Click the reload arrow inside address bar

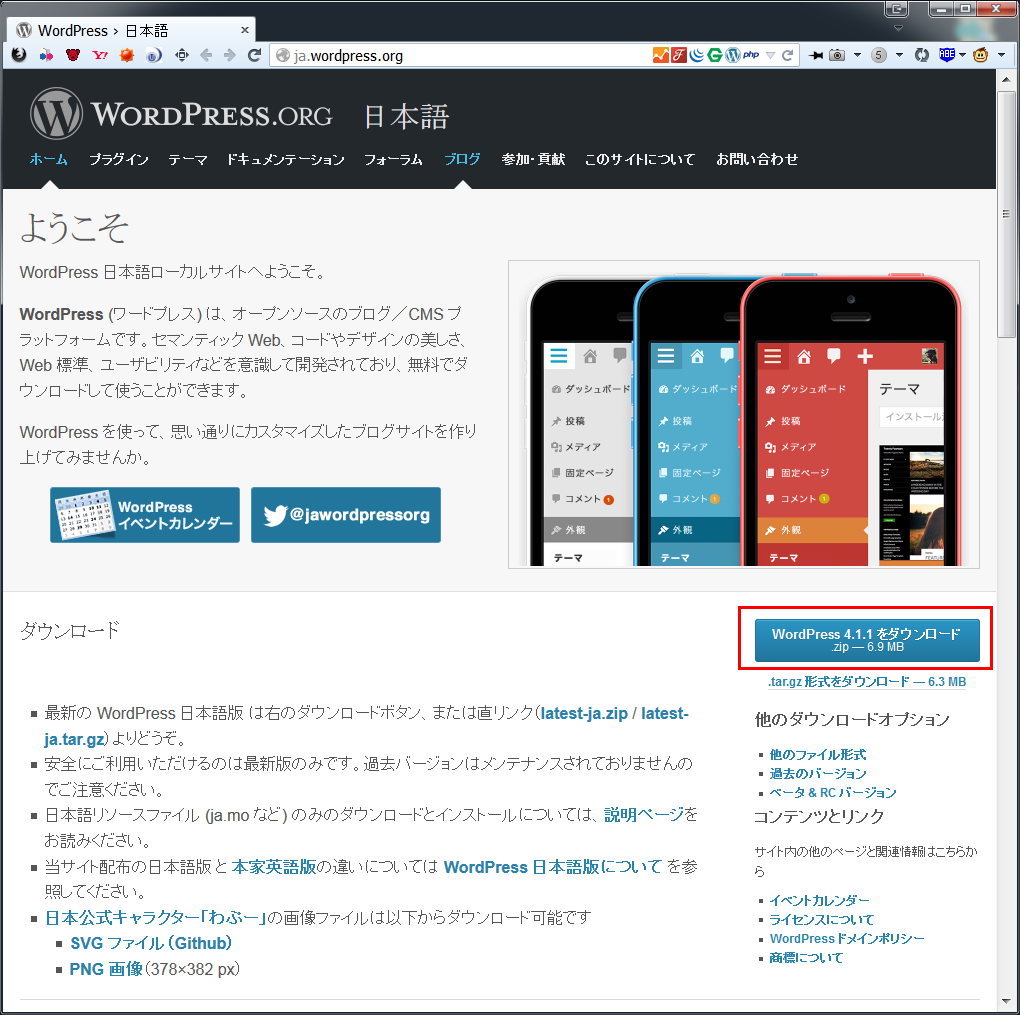click(788, 55)
